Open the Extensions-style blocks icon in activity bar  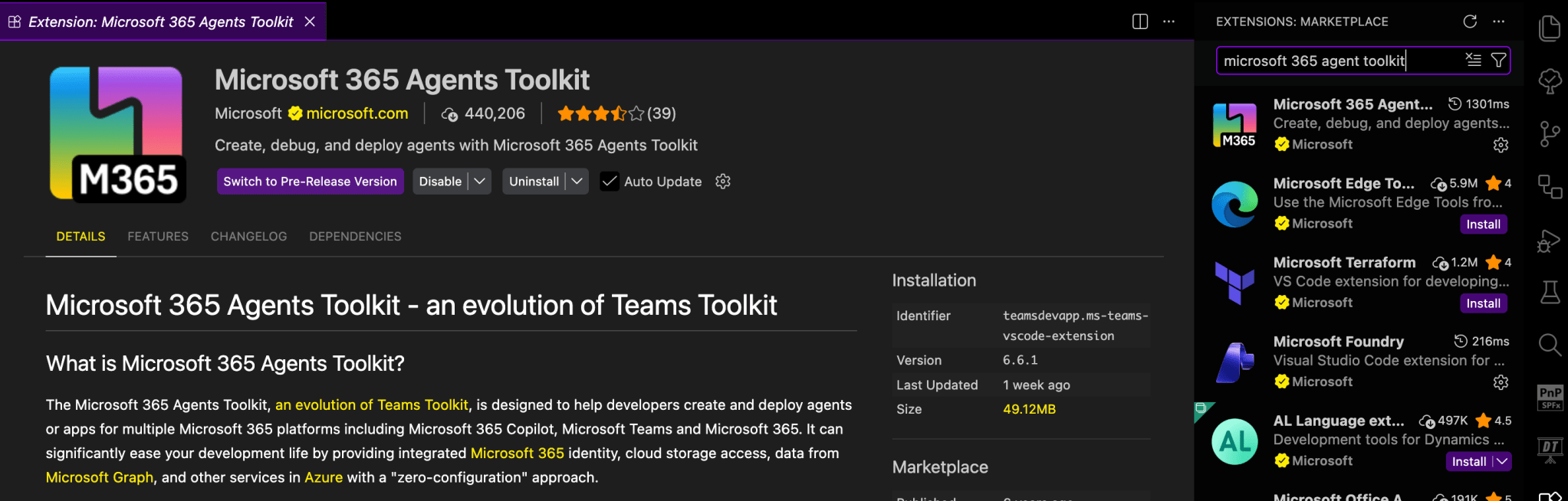[1550, 186]
